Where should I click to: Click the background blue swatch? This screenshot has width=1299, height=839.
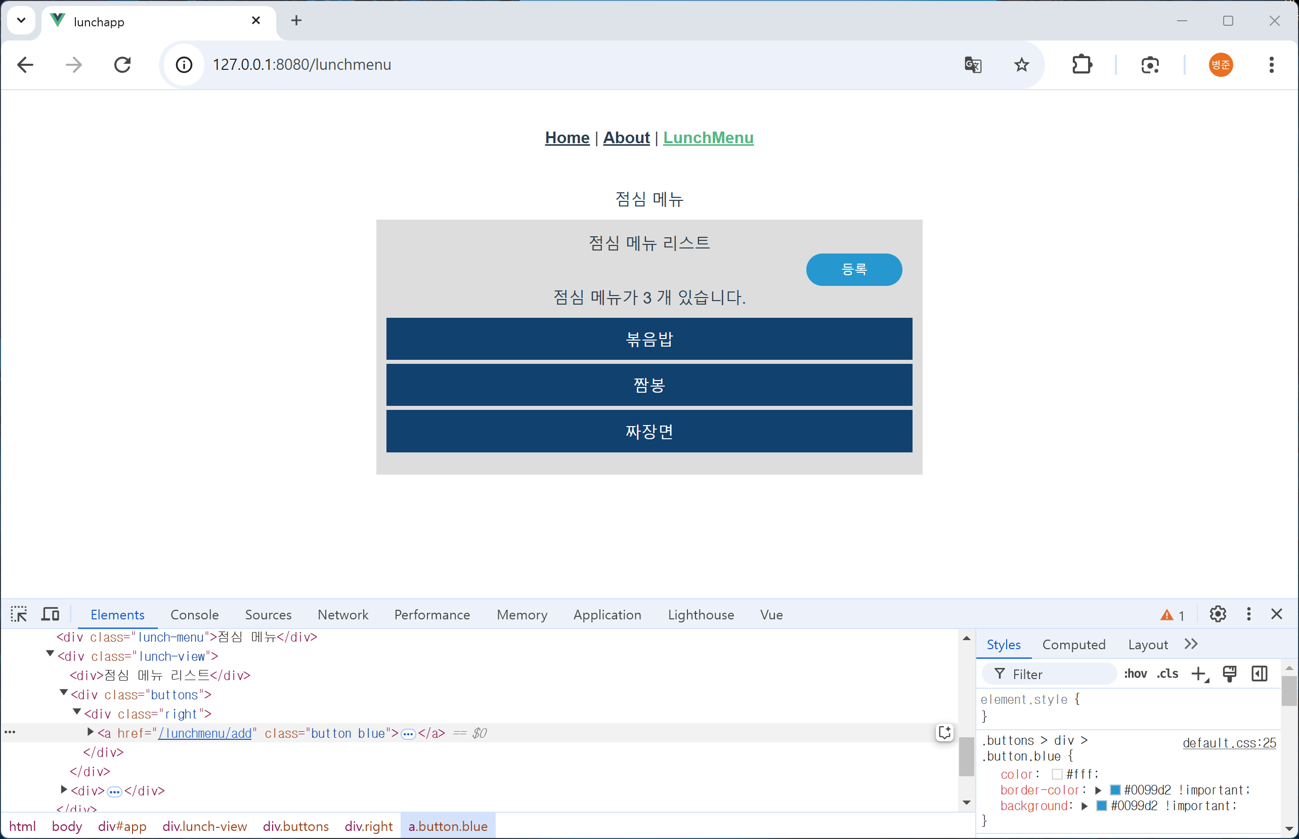pyautogui.click(x=1101, y=806)
